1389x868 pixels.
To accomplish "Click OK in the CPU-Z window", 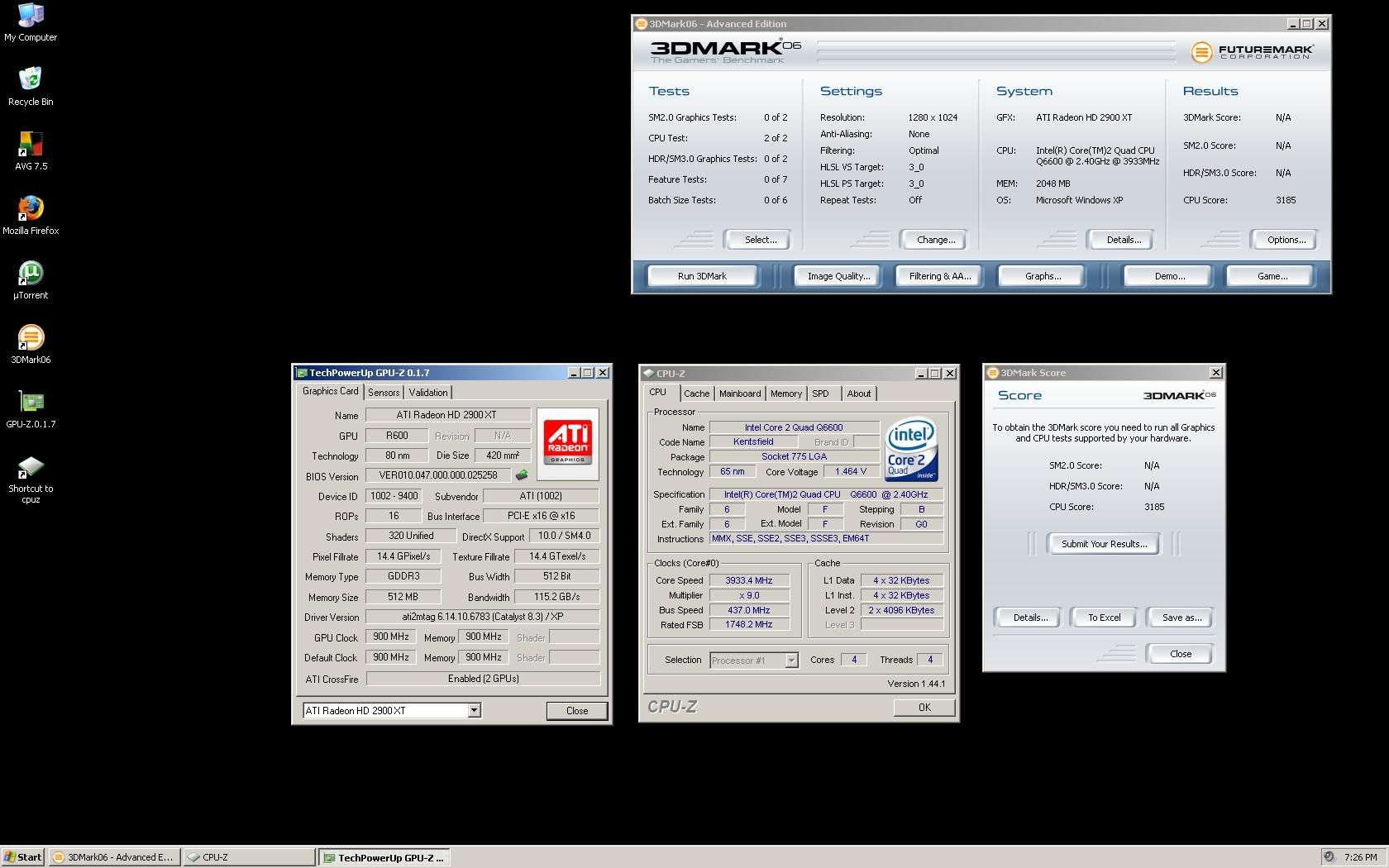I will click(x=924, y=708).
